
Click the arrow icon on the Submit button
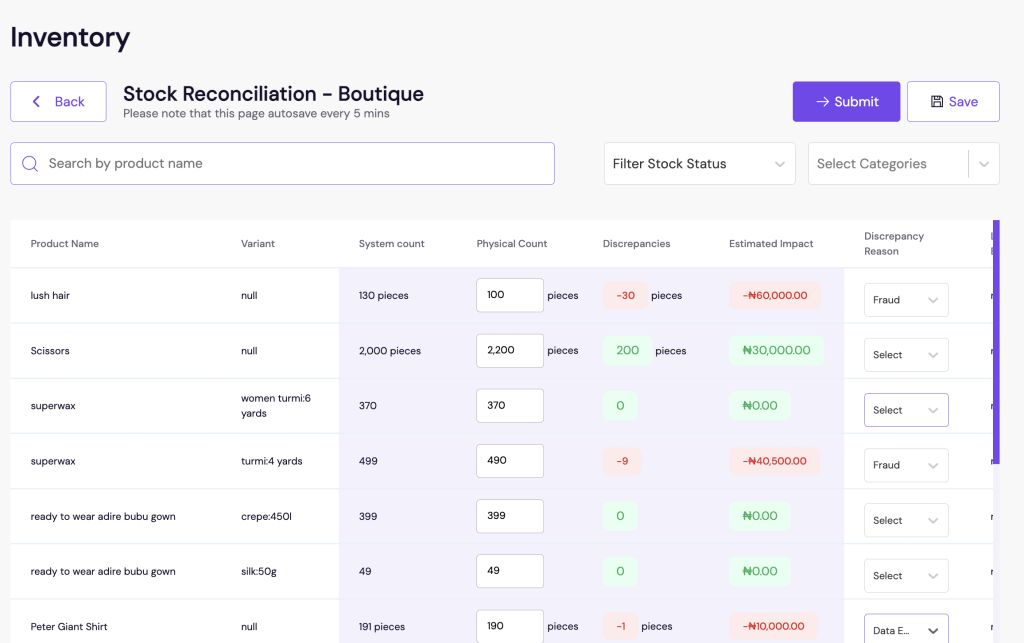826,101
